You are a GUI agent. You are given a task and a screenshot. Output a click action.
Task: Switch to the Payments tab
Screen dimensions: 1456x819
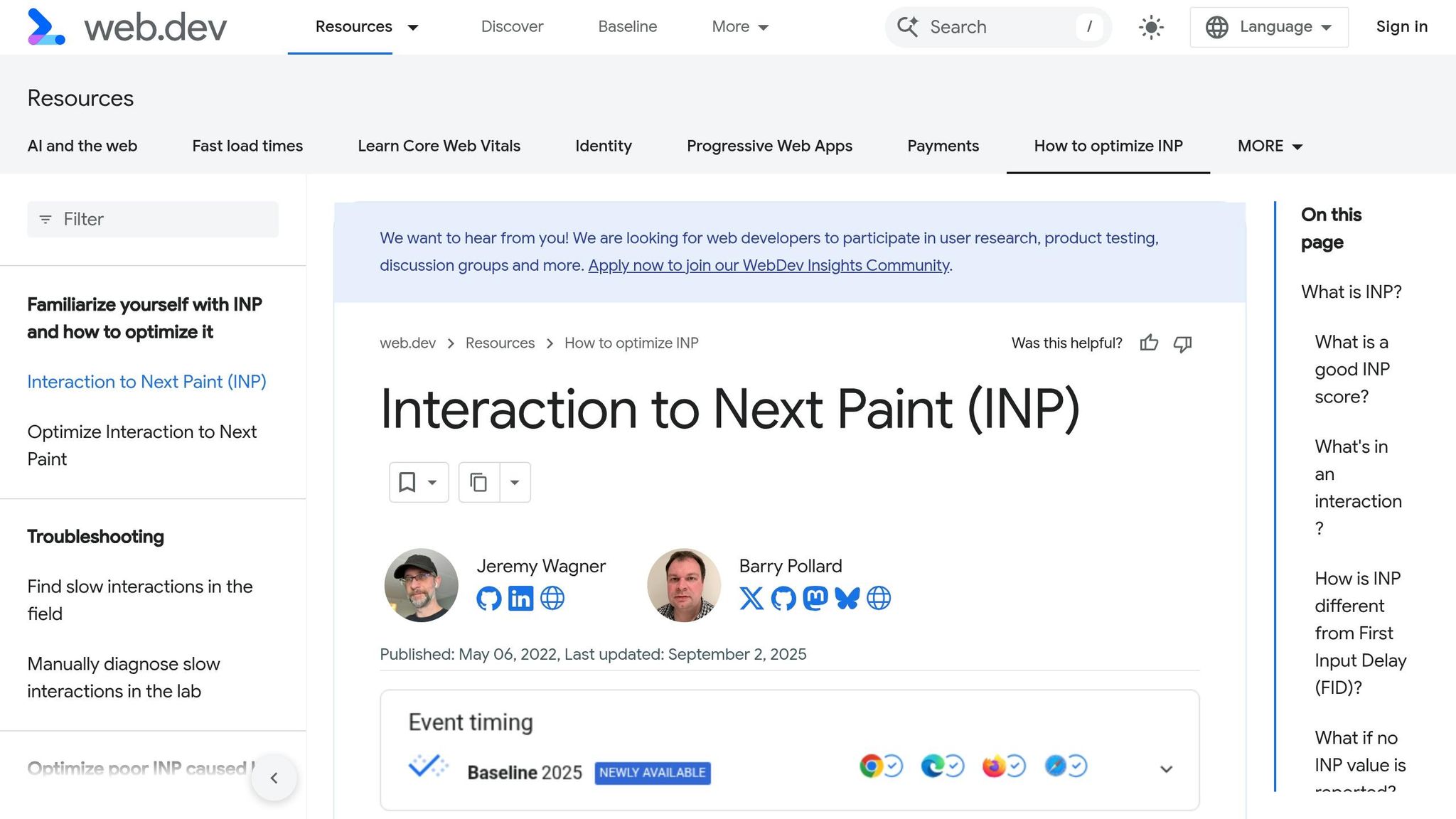[x=943, y=146]
